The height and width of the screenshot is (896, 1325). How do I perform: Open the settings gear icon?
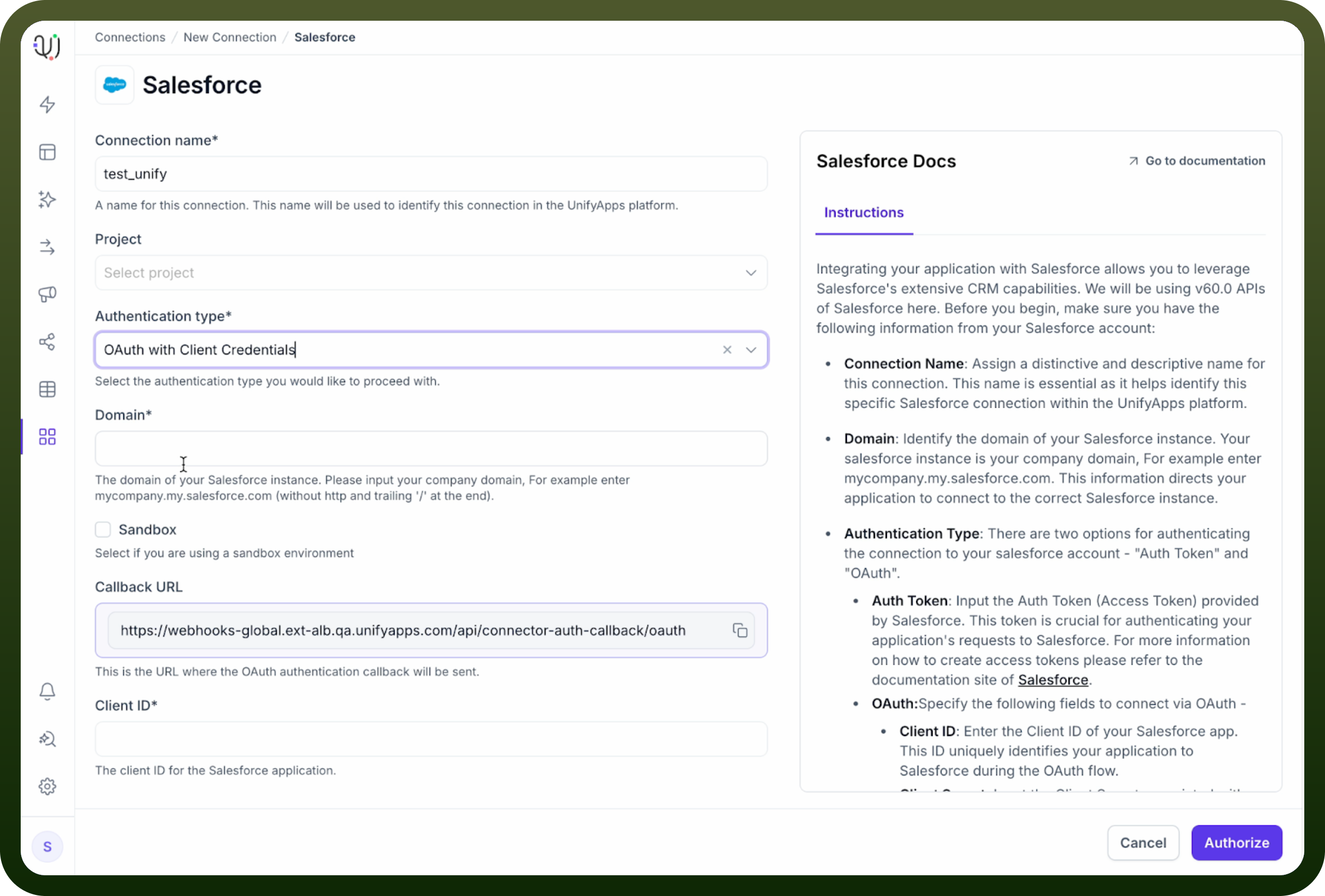point(47,787)
